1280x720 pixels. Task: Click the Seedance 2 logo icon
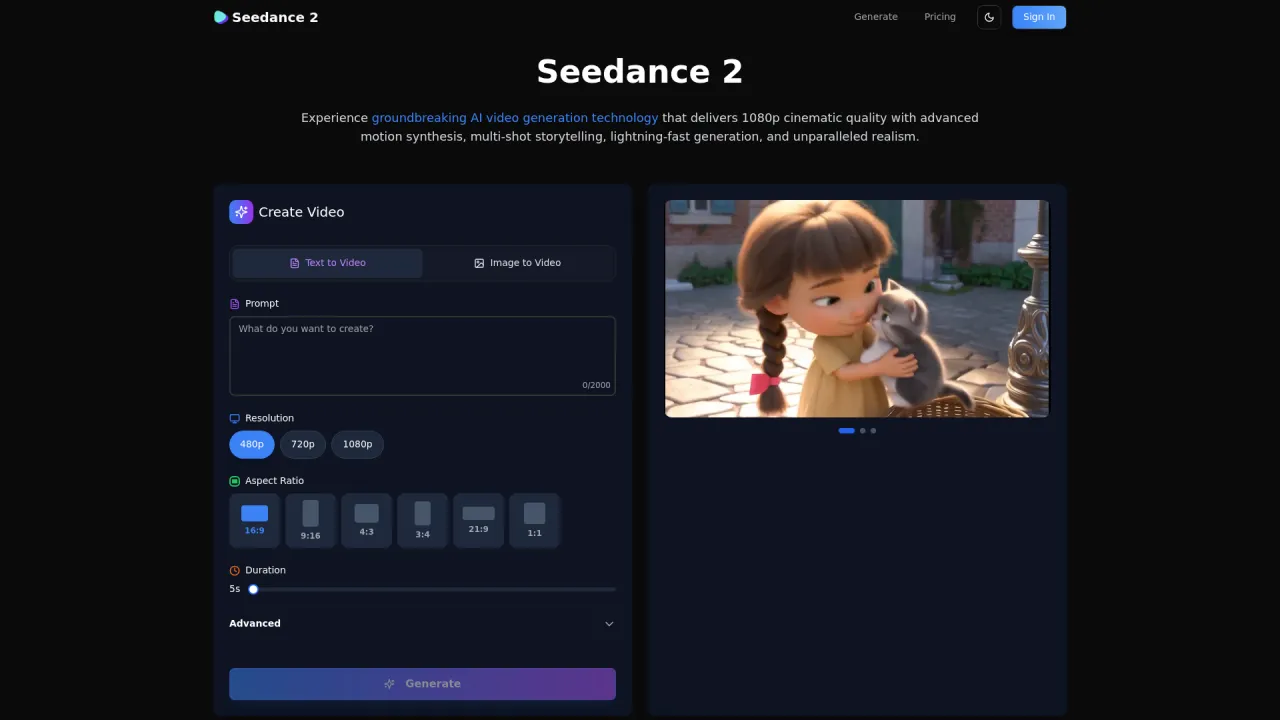(x=221, y=17)
